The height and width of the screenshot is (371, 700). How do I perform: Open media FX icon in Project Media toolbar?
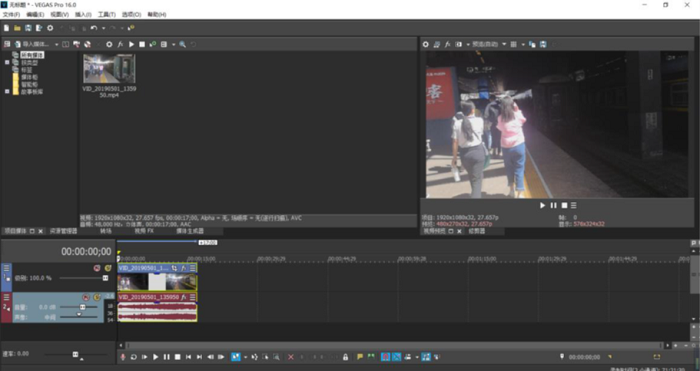coord(120,44)
